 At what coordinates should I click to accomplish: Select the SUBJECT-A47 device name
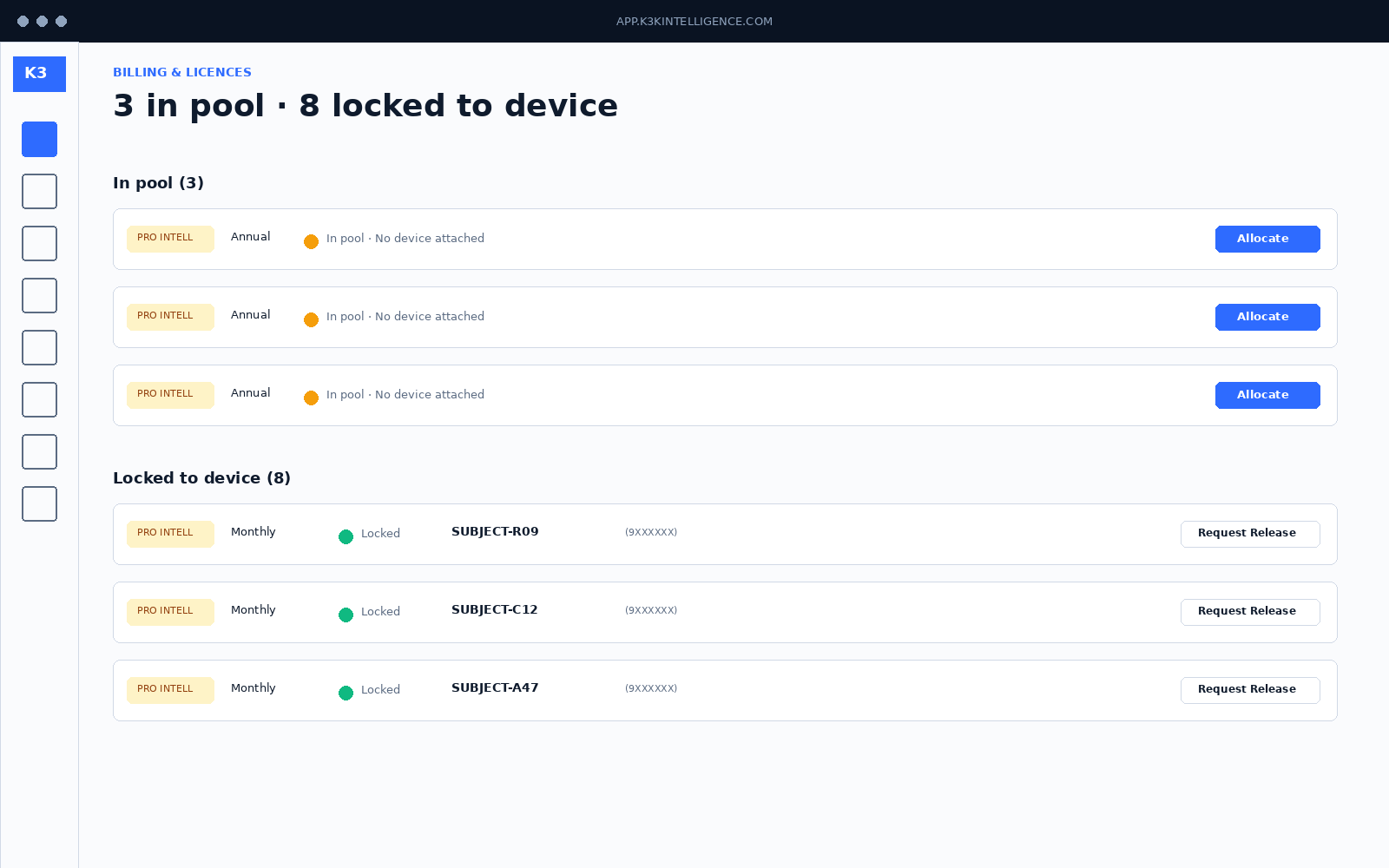pyautogui.click(x=495, y=687)
